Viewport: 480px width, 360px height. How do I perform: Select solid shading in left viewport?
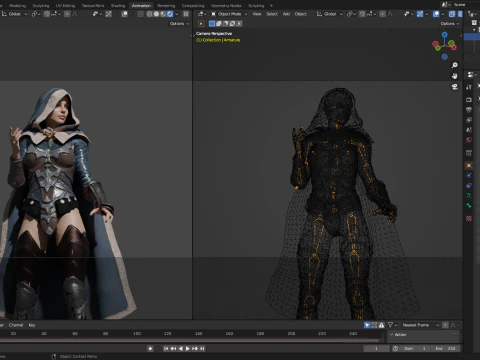coord(156,14)
